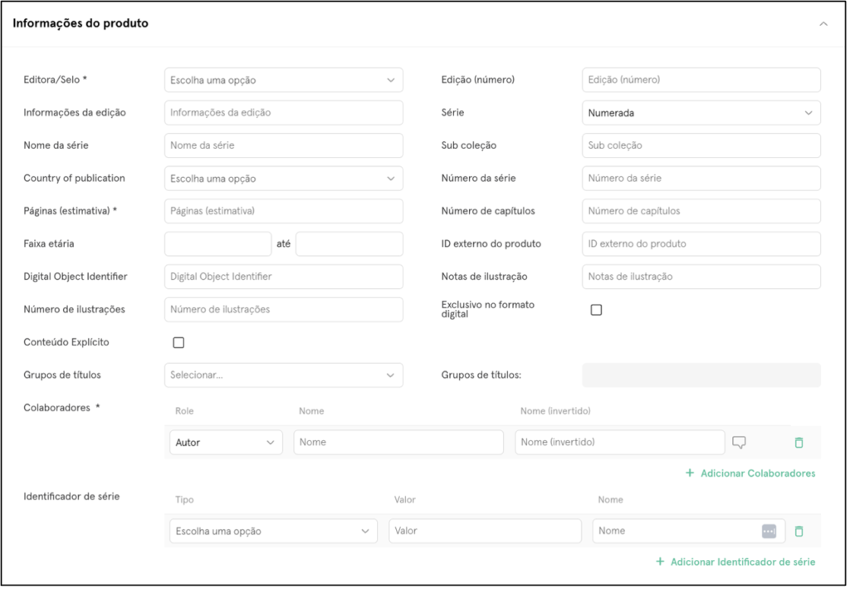Focus the Nome da série input
850x590 pixels.
(x=284, y=145)
